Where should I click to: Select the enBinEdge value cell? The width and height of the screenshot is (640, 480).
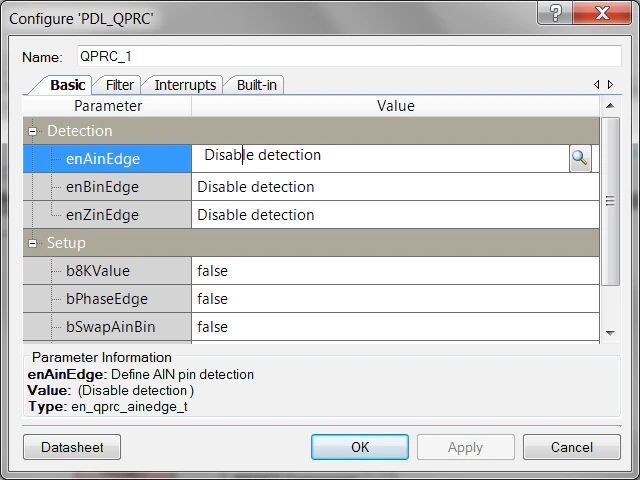pyautogui.click(x=395, y=187)
